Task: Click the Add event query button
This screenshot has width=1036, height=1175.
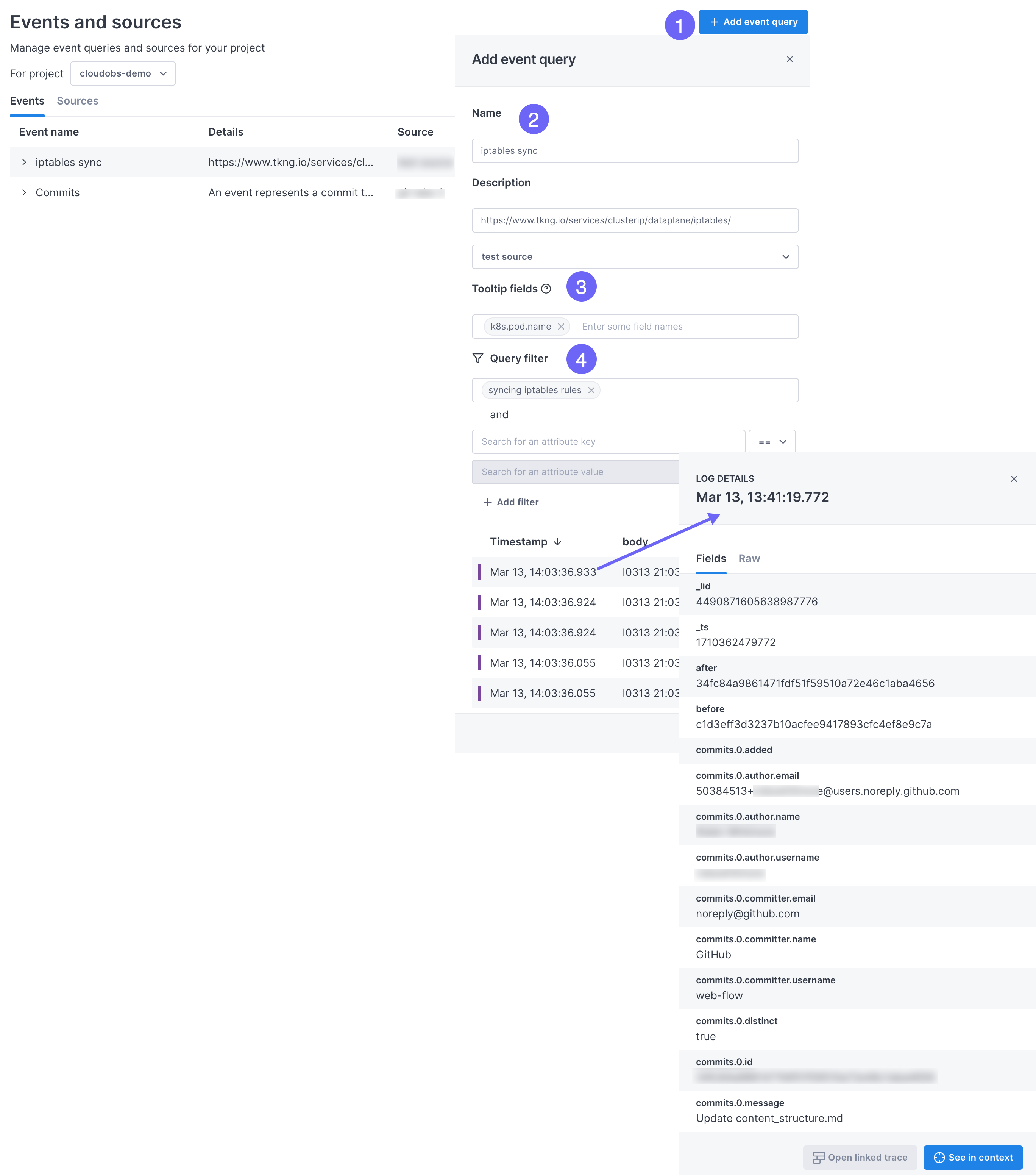Action: point(753,22)
